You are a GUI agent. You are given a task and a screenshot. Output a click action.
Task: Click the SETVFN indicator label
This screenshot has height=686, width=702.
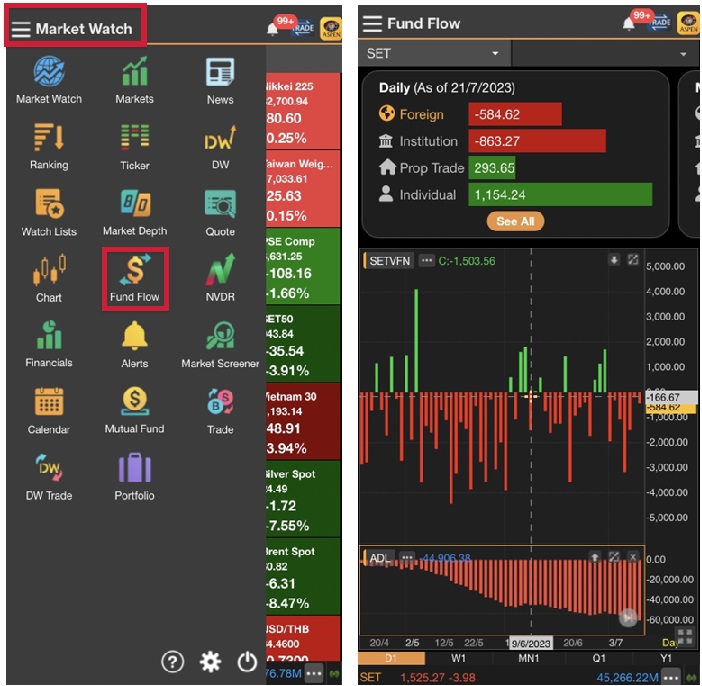(x=389, y=261)
